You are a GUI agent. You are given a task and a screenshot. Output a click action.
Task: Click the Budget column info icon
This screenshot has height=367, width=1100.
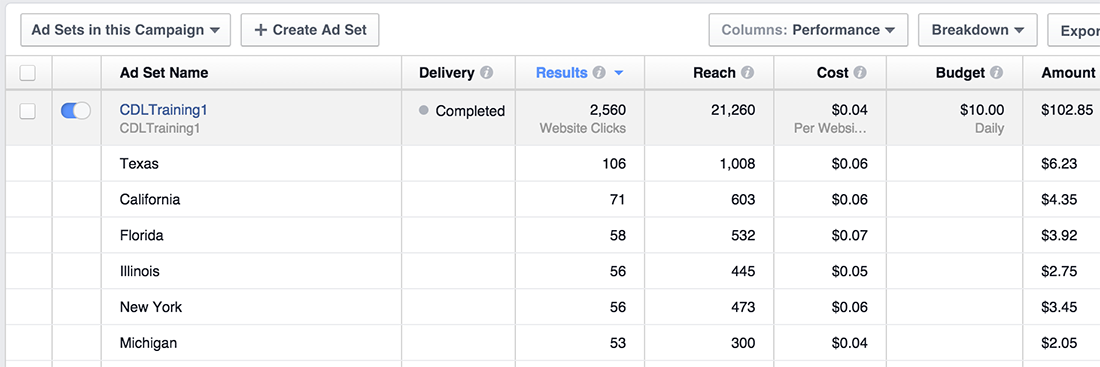(996, 73)
